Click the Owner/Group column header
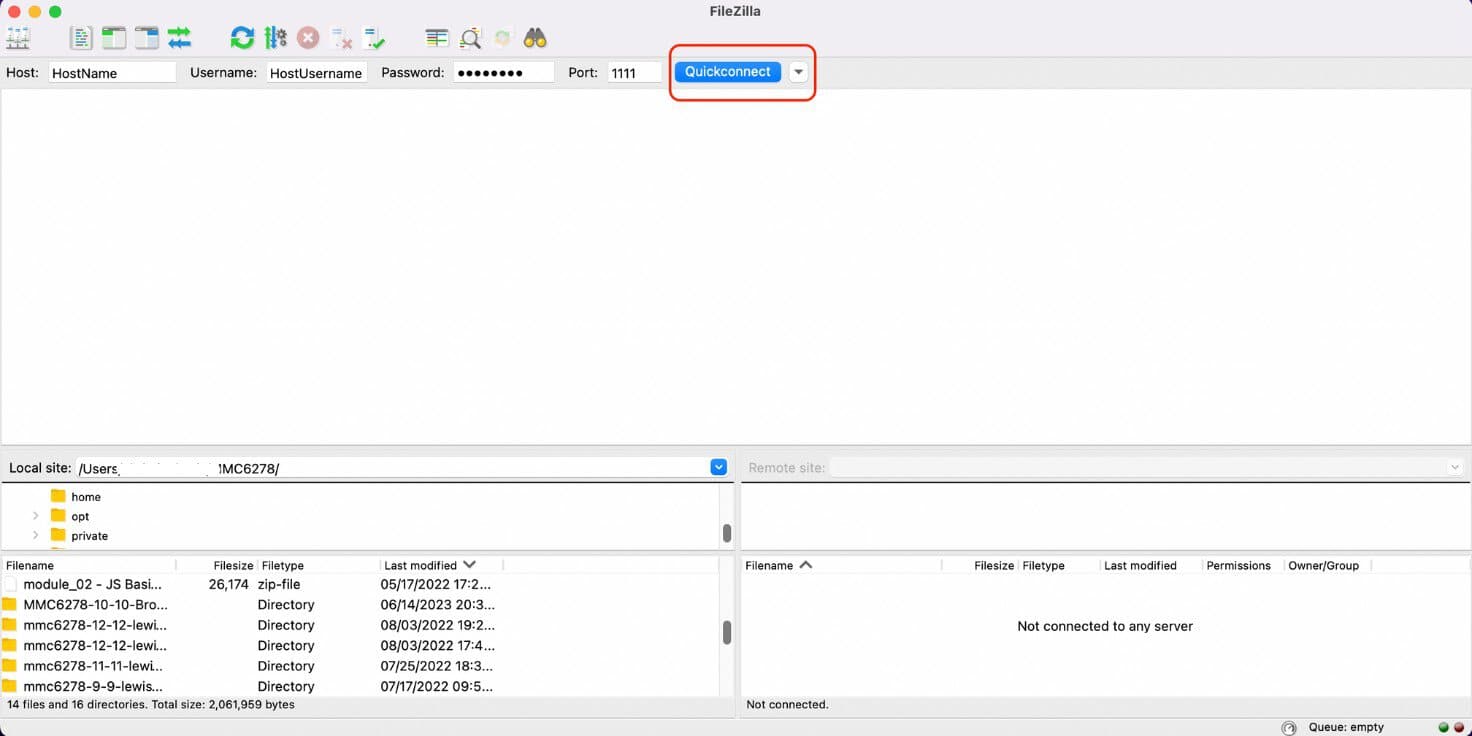This screenshot has height=736, width=1472. [x=1327, y=565]
